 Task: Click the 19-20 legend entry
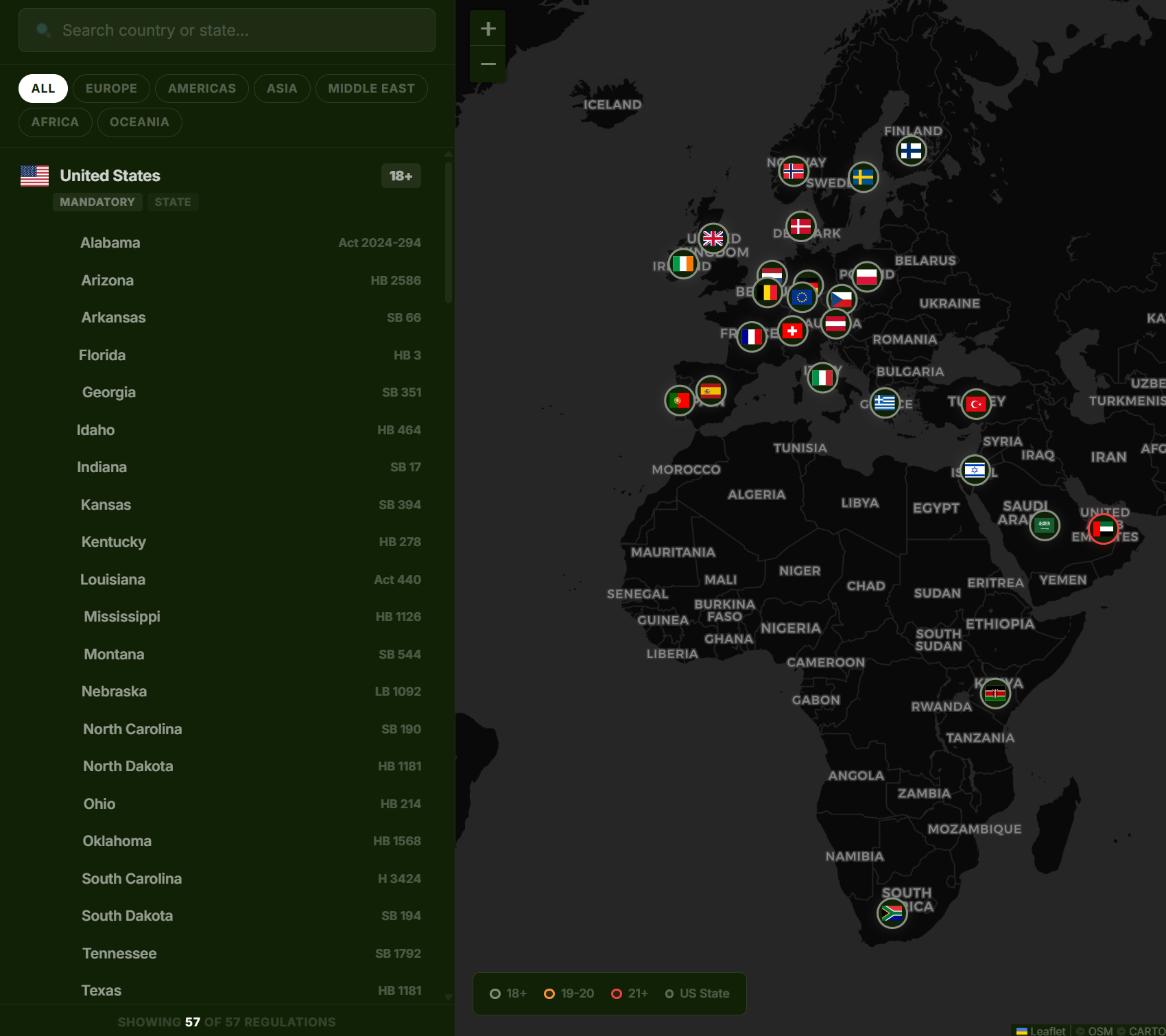(569, 993)
